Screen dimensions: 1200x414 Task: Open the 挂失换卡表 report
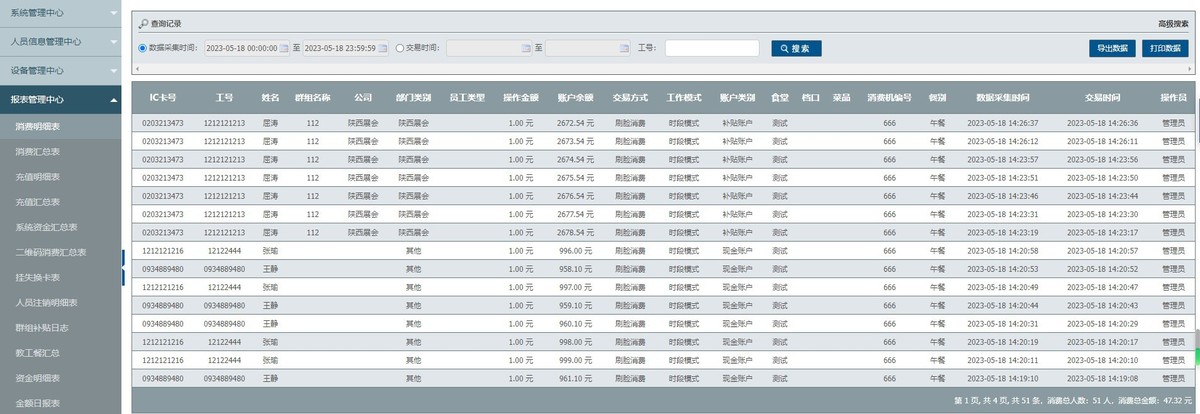[60, 277]
